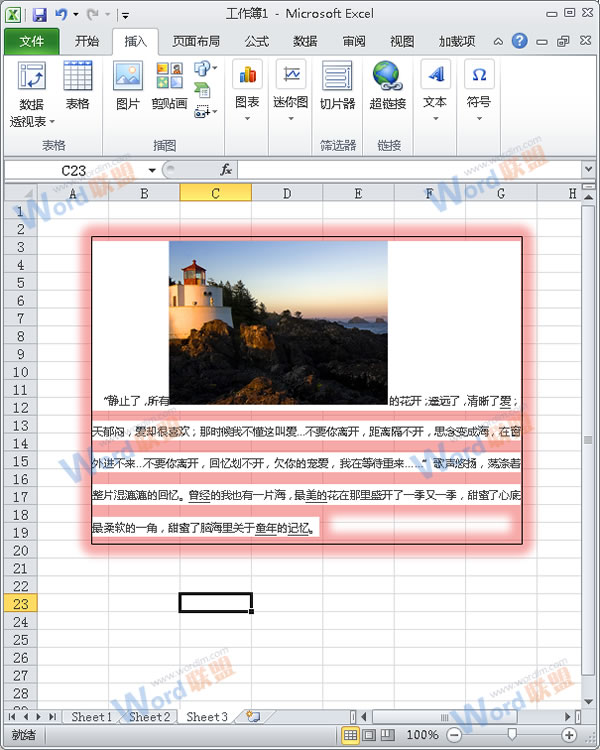Switch to the 开始 (Home) tab

(87, 42)
